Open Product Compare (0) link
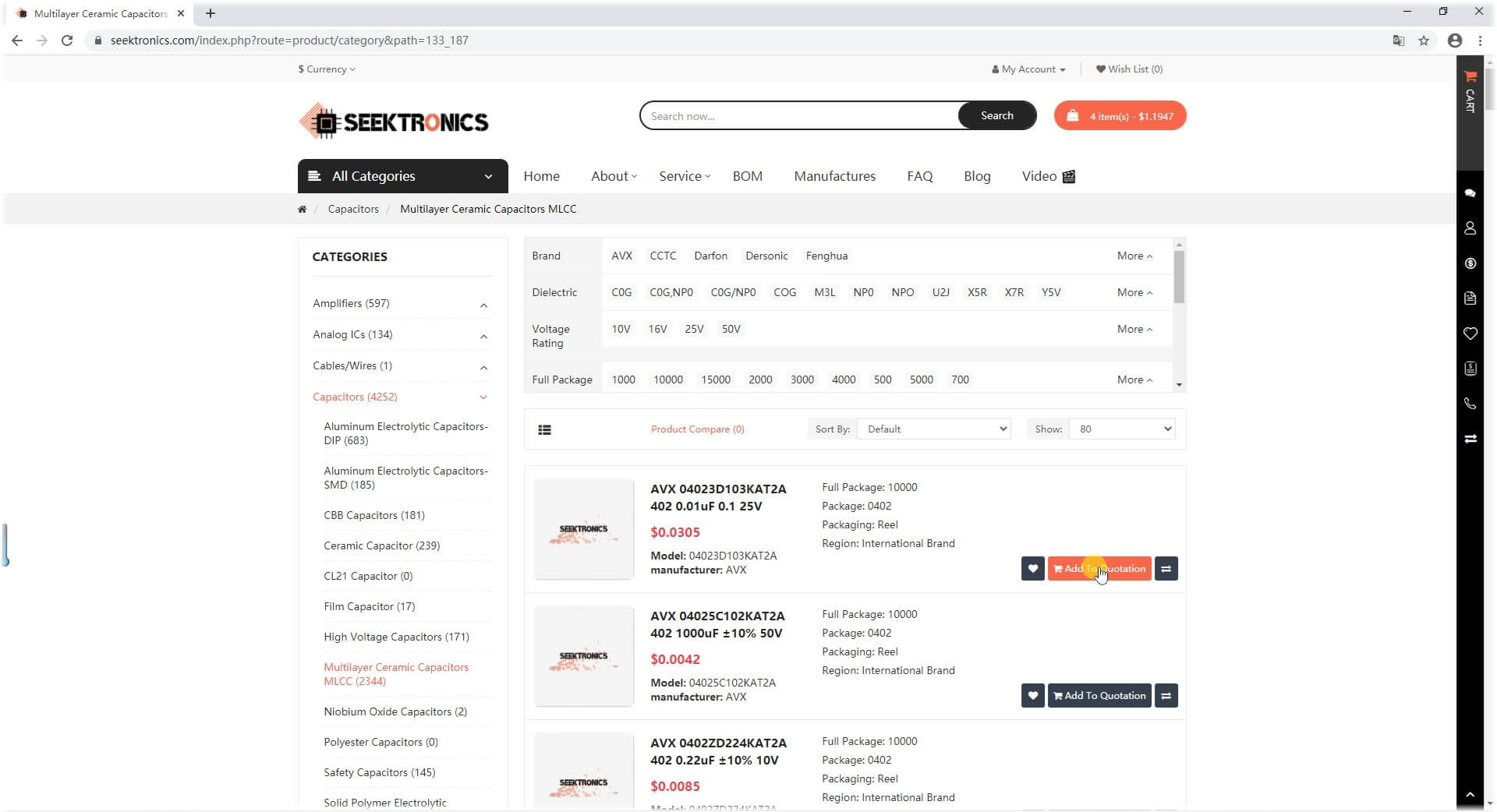 click(697, 429)
